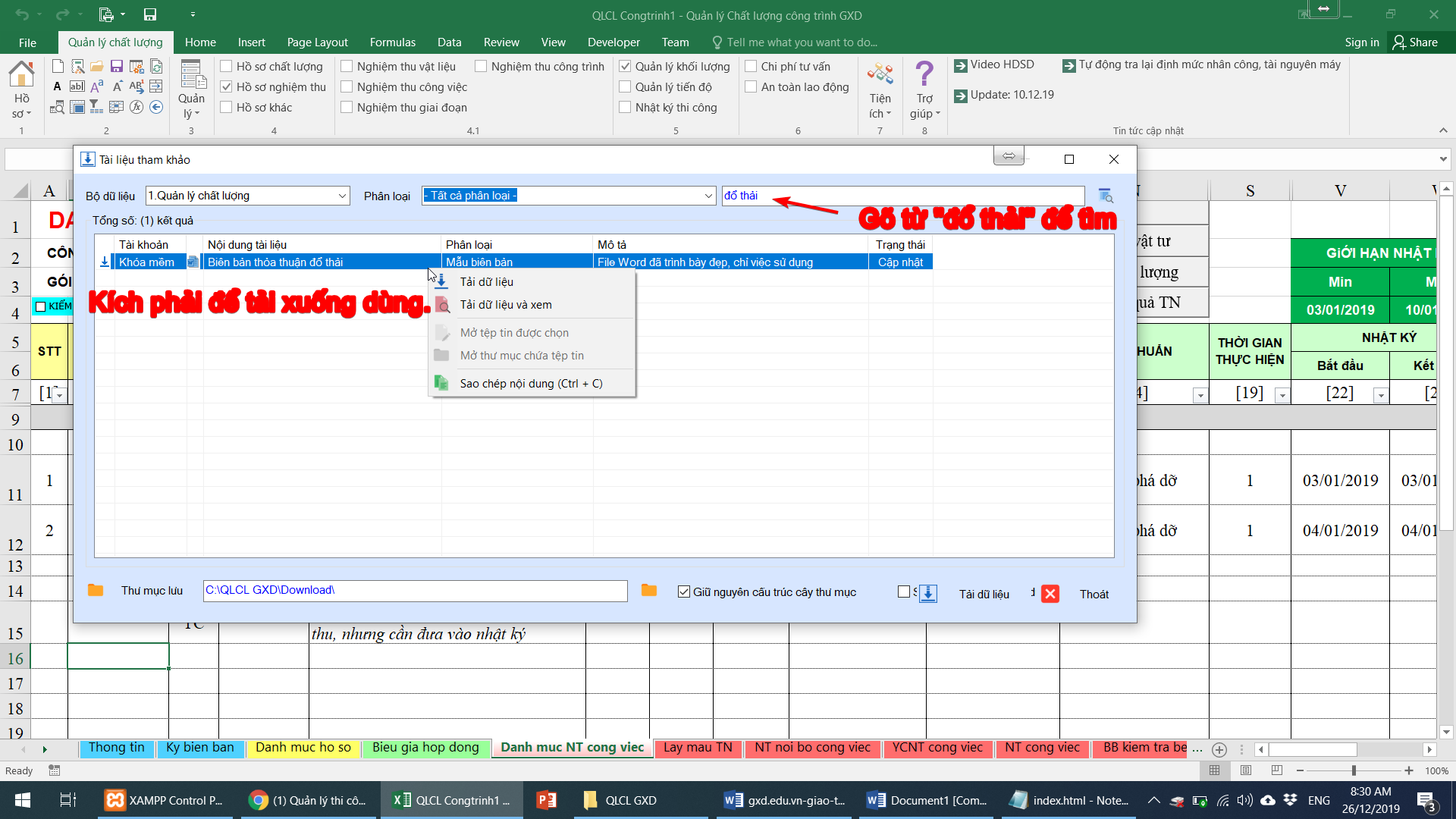Click the Page Layout view icon in status bar
Viewport: 1456px width, 819px height.
(x=1246, y=770)
